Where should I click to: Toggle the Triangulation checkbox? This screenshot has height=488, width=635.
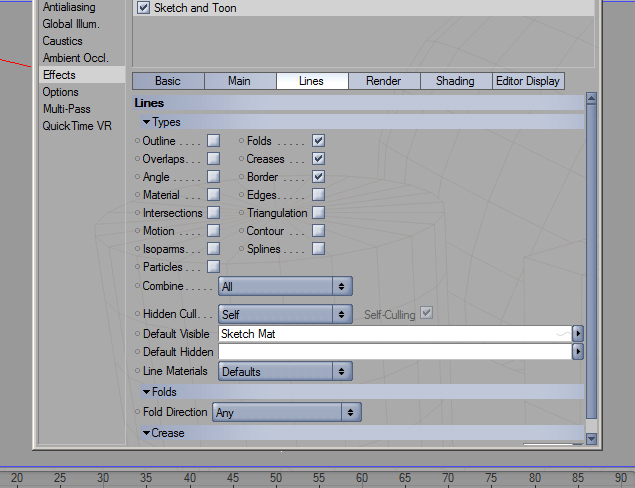point(318,213)
